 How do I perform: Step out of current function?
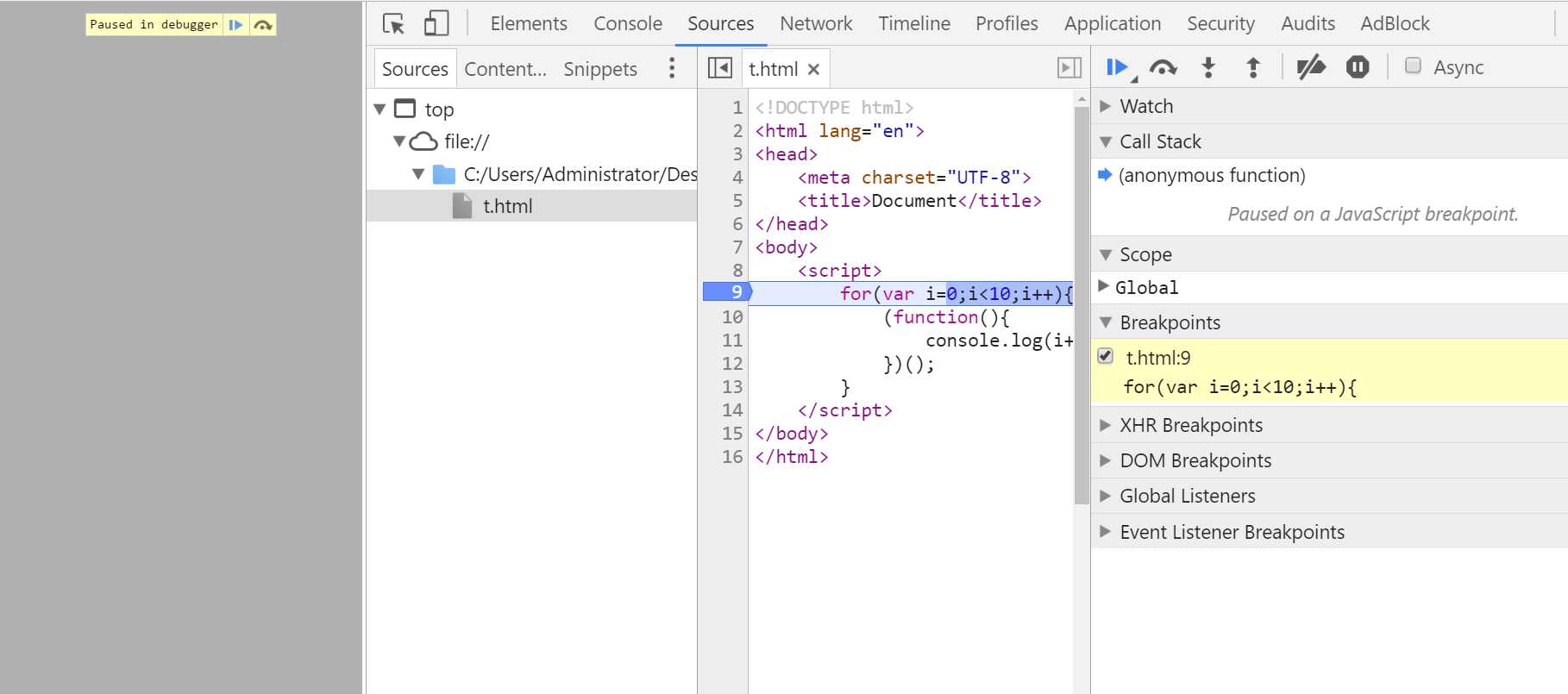point(1253,67)
